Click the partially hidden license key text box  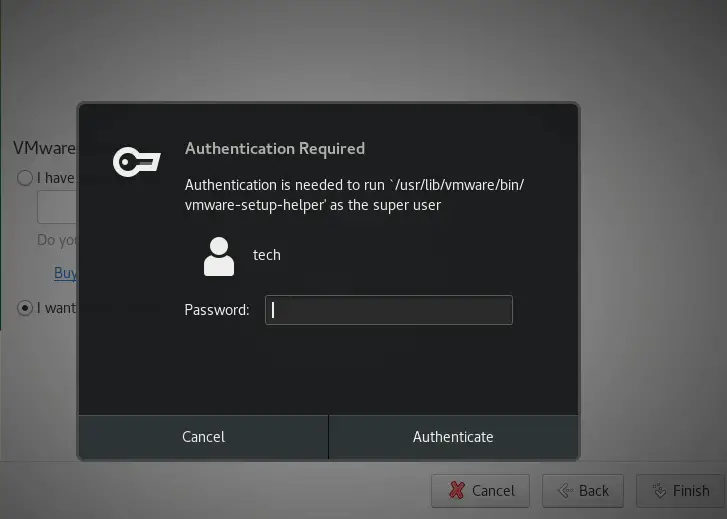[x=57, y=207]
